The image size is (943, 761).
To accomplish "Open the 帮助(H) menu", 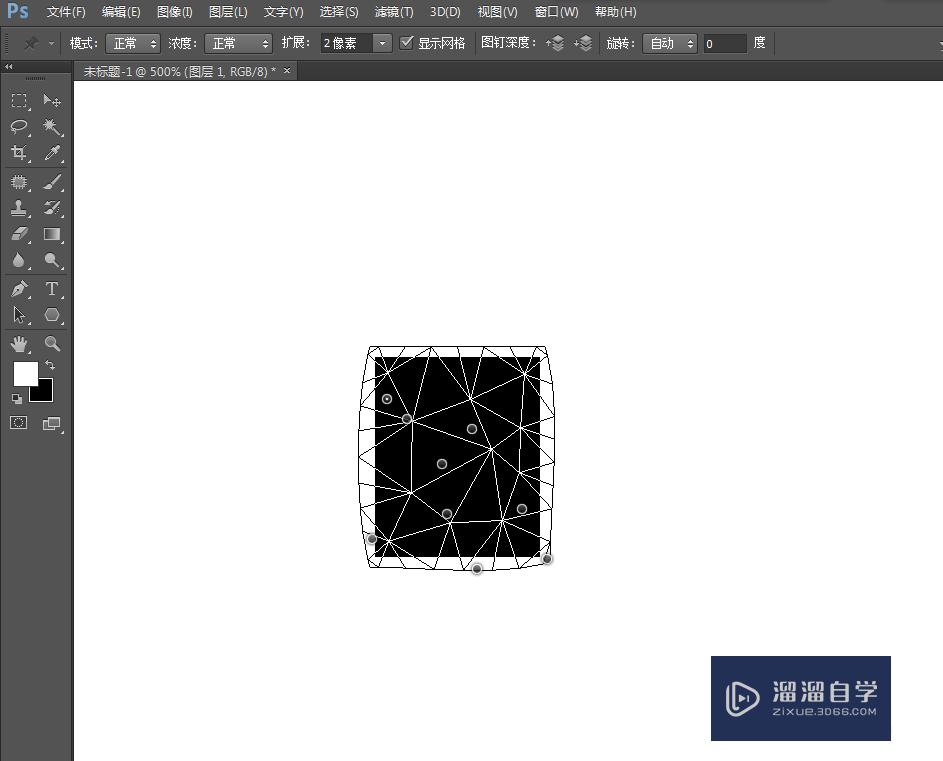I will pyautogui.click(x=615, y=12).
